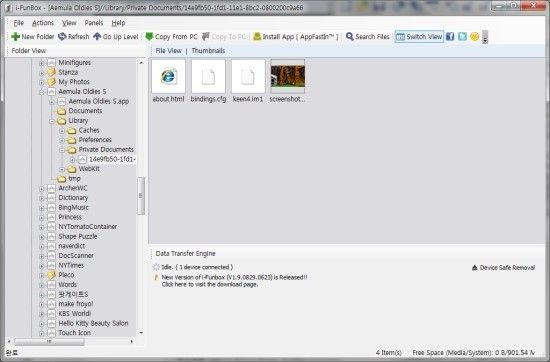The width and height of the screenshot is (550, 362).
Task: Select My Photos in the folder tree
Action: pyautogui.click(x=74, y=82)
